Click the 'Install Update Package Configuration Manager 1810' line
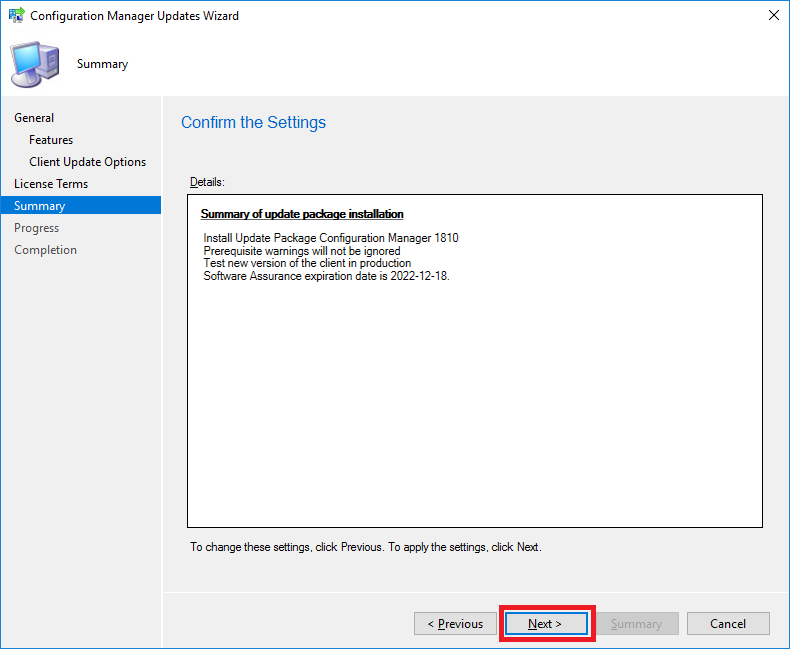This screenshot has height=649, width=790. point(331,238)
